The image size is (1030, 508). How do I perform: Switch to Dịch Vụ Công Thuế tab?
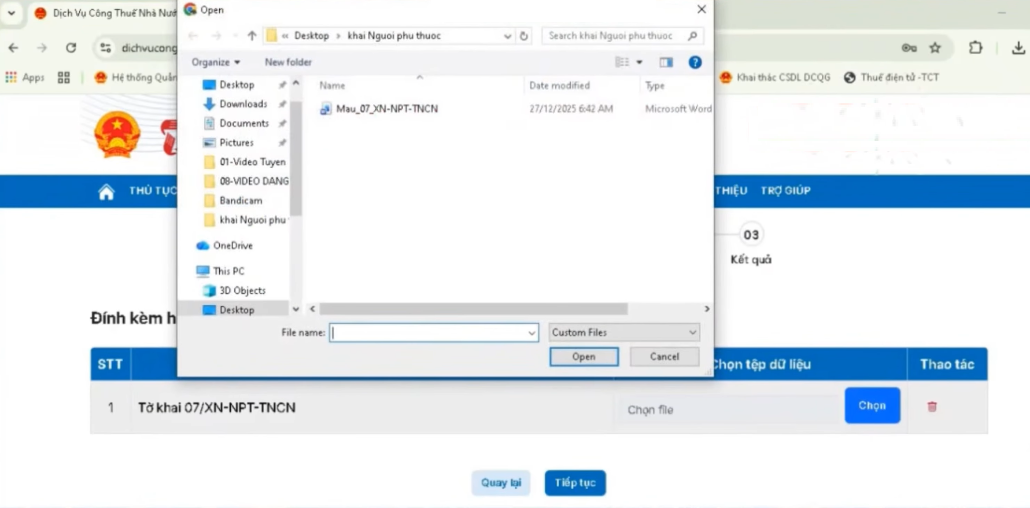click(x=105, y=12)
